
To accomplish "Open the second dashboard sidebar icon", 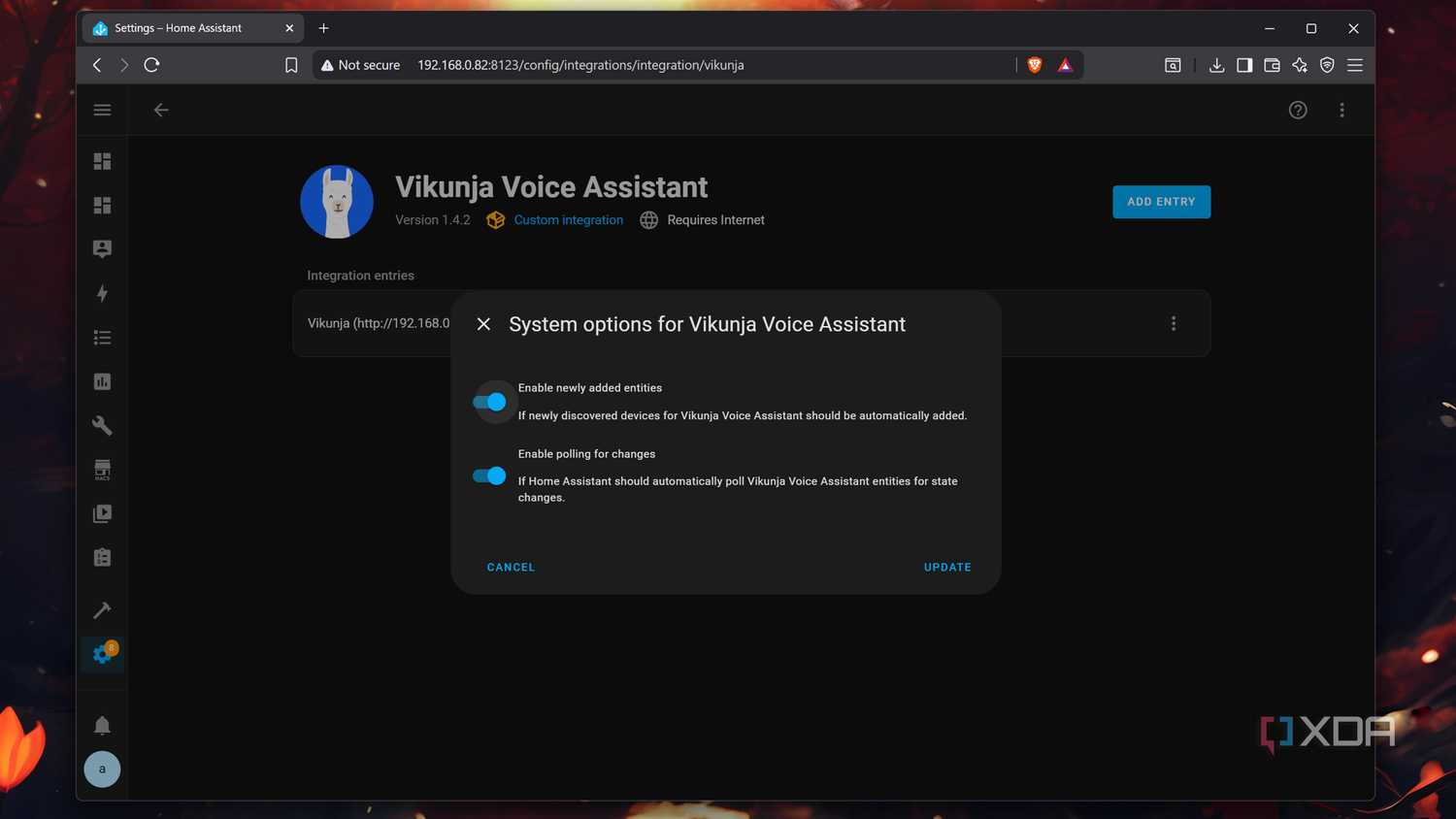I will pos(102,205).
